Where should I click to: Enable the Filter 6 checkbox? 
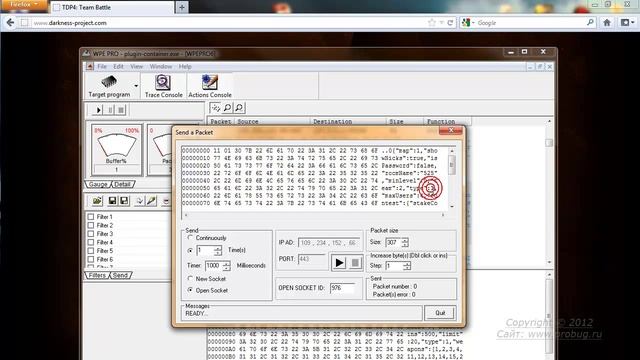click(91, 259)
